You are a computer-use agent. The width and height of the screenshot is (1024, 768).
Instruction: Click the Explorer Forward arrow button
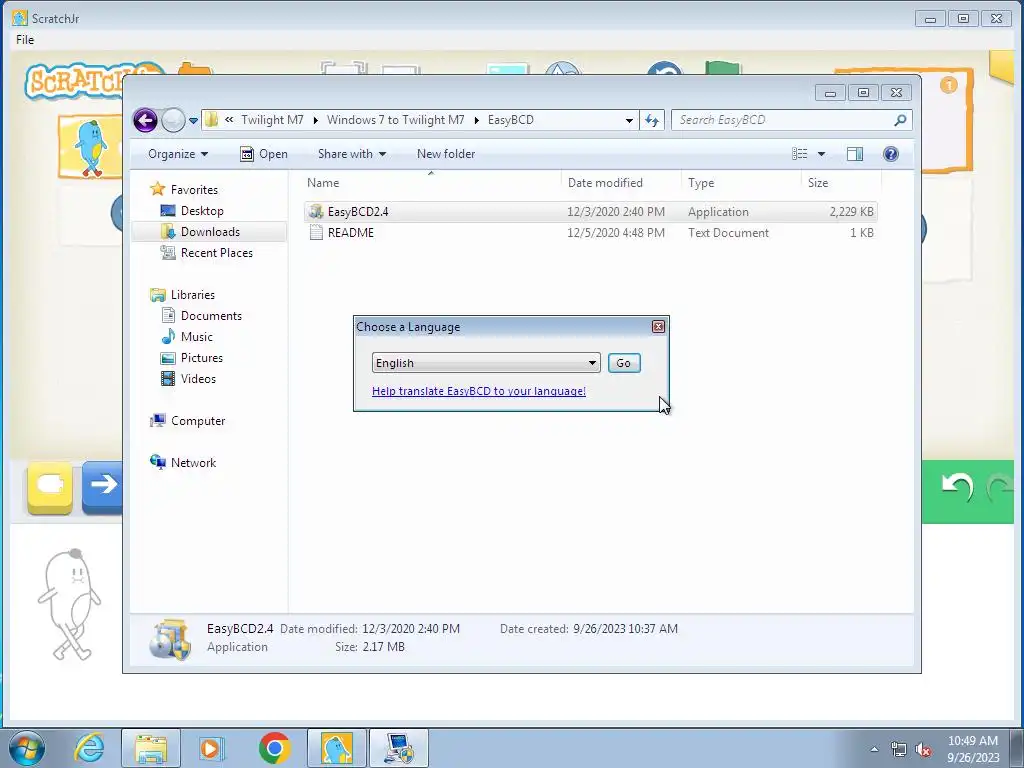pos(173,120)
